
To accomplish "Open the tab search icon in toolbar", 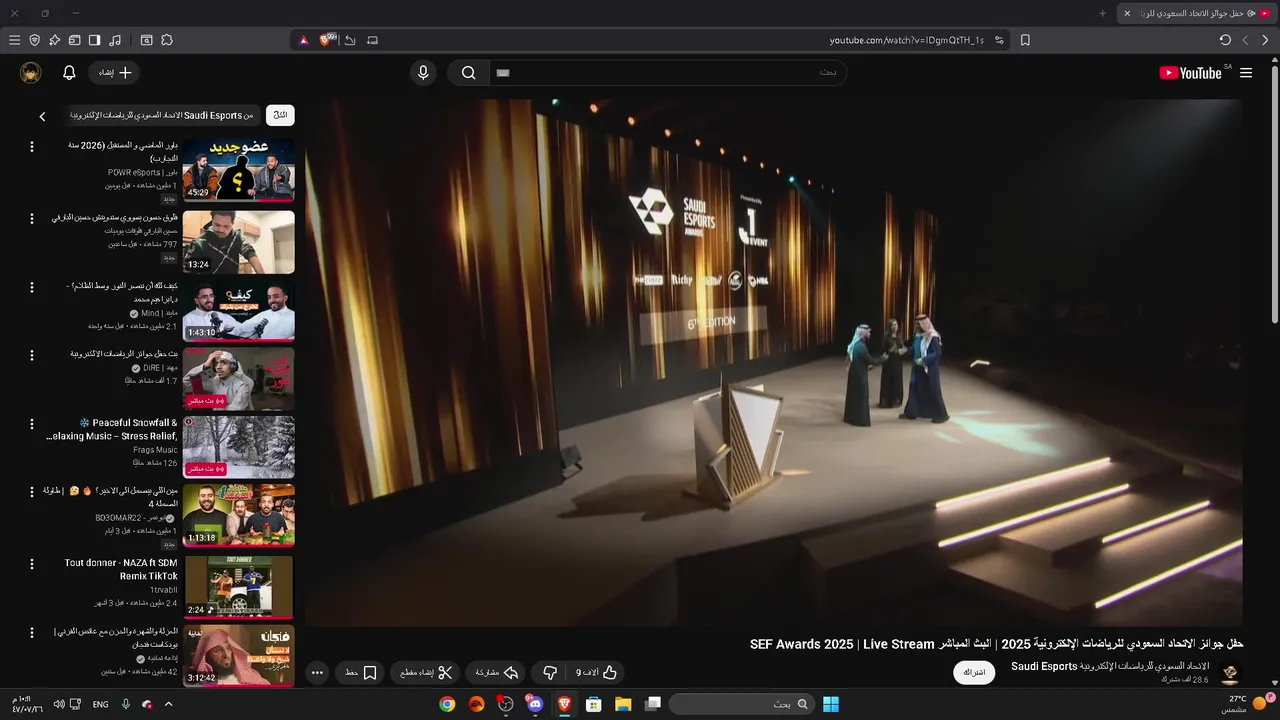I will [x=146, y=40].
